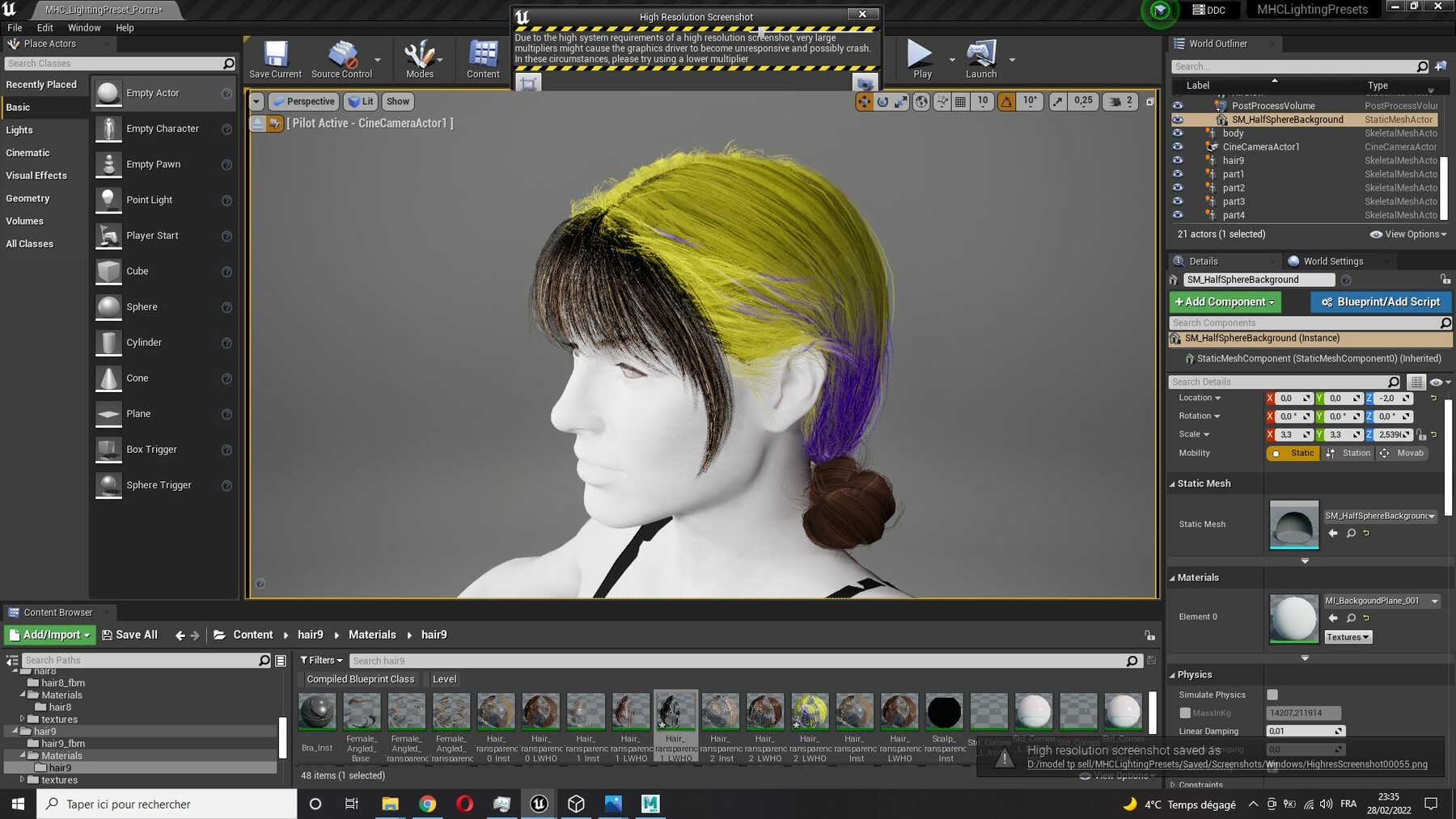Open SM_HalfSphereBackground static mesh dropdown

point(1380,516)
